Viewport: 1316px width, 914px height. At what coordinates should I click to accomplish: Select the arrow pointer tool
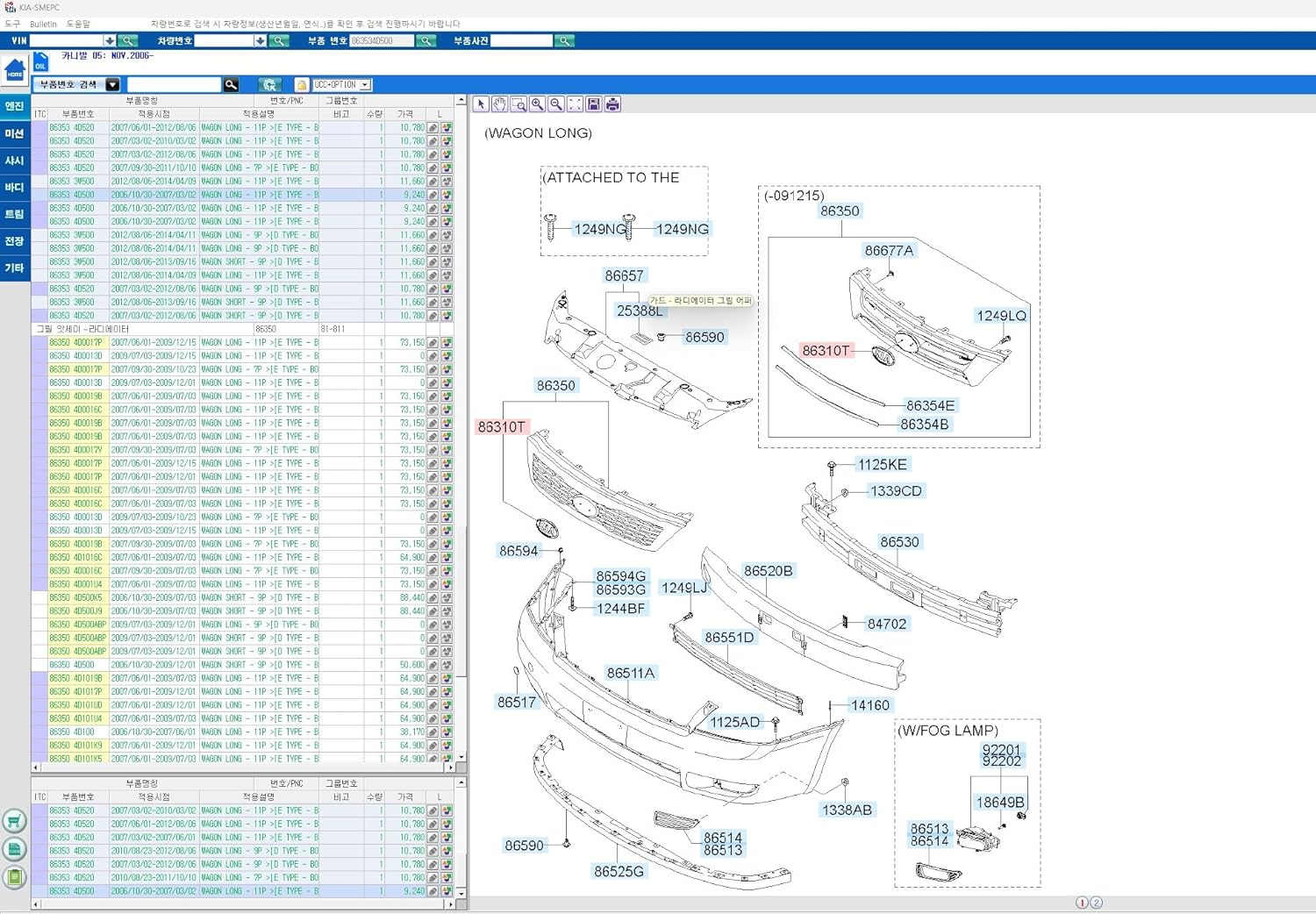481,104
